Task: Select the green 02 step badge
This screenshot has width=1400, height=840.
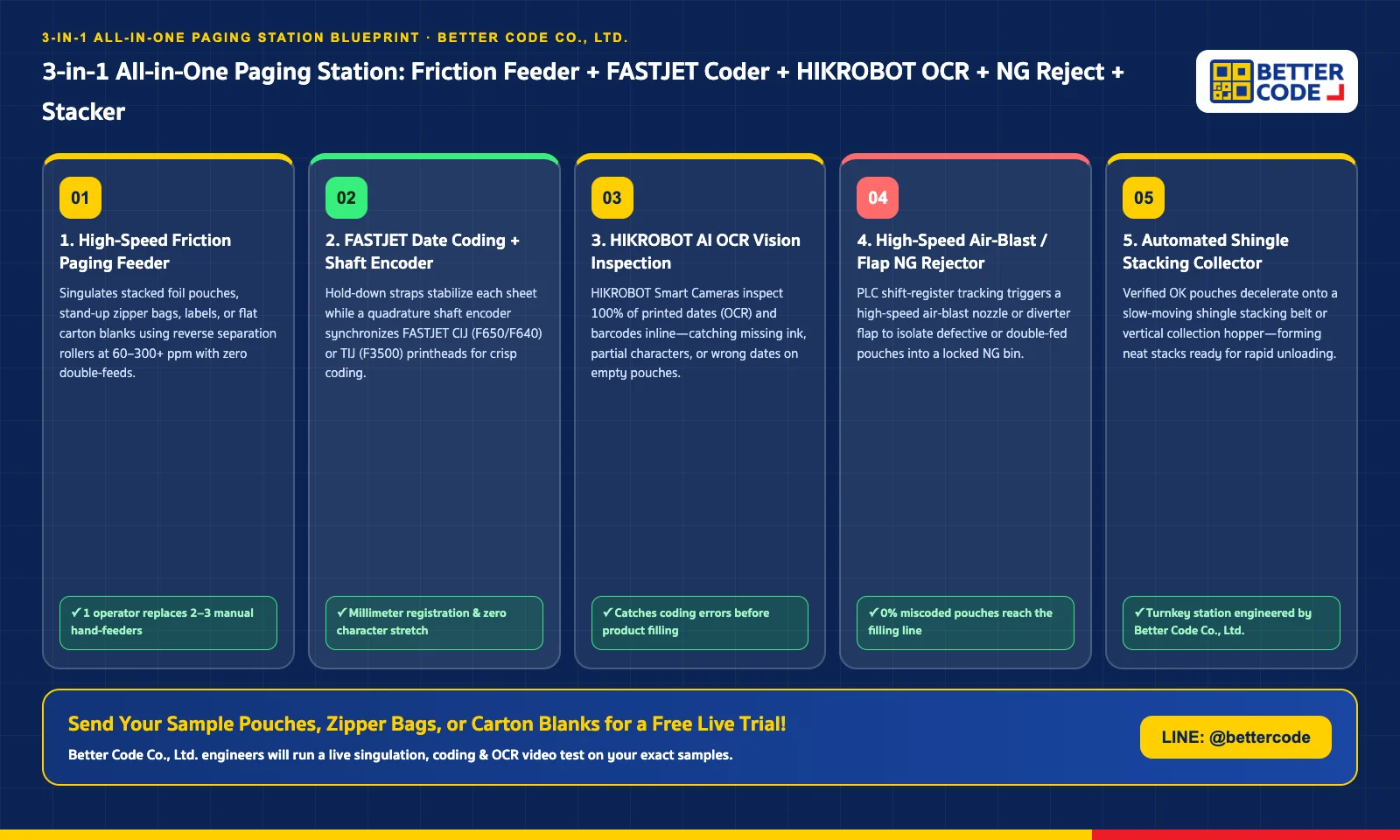Action: pyautogui.click(x=346, y=198)
